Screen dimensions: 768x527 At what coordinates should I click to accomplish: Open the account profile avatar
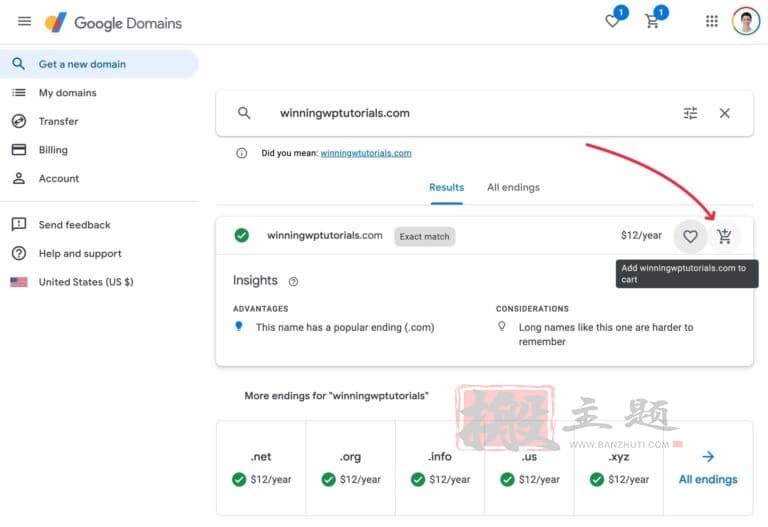click(x=745, y=21)
